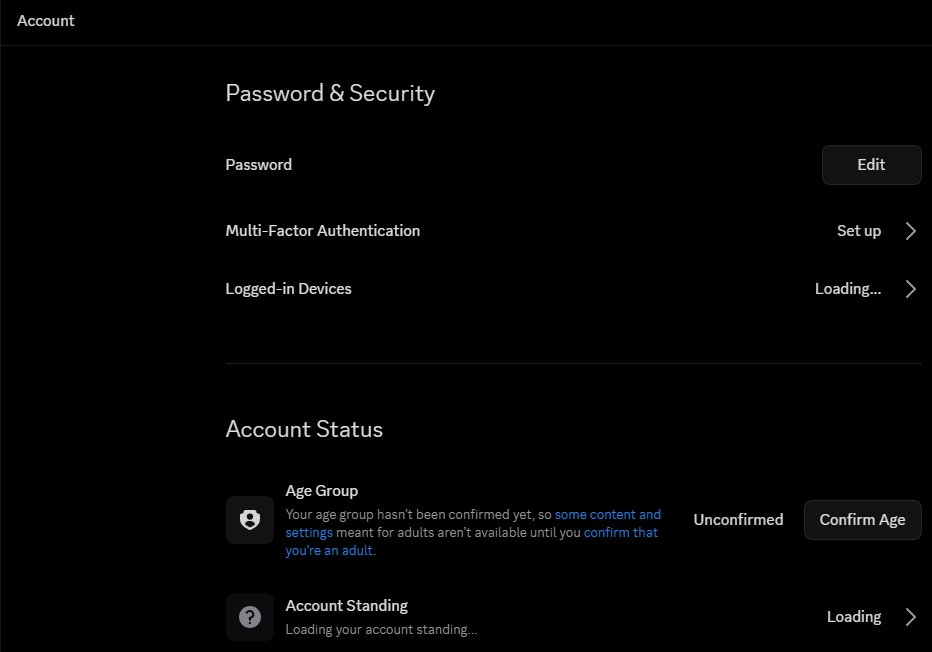Expand Account Standing chevron arrow
This screenshot has height=652, width=932.
(910, 617)
